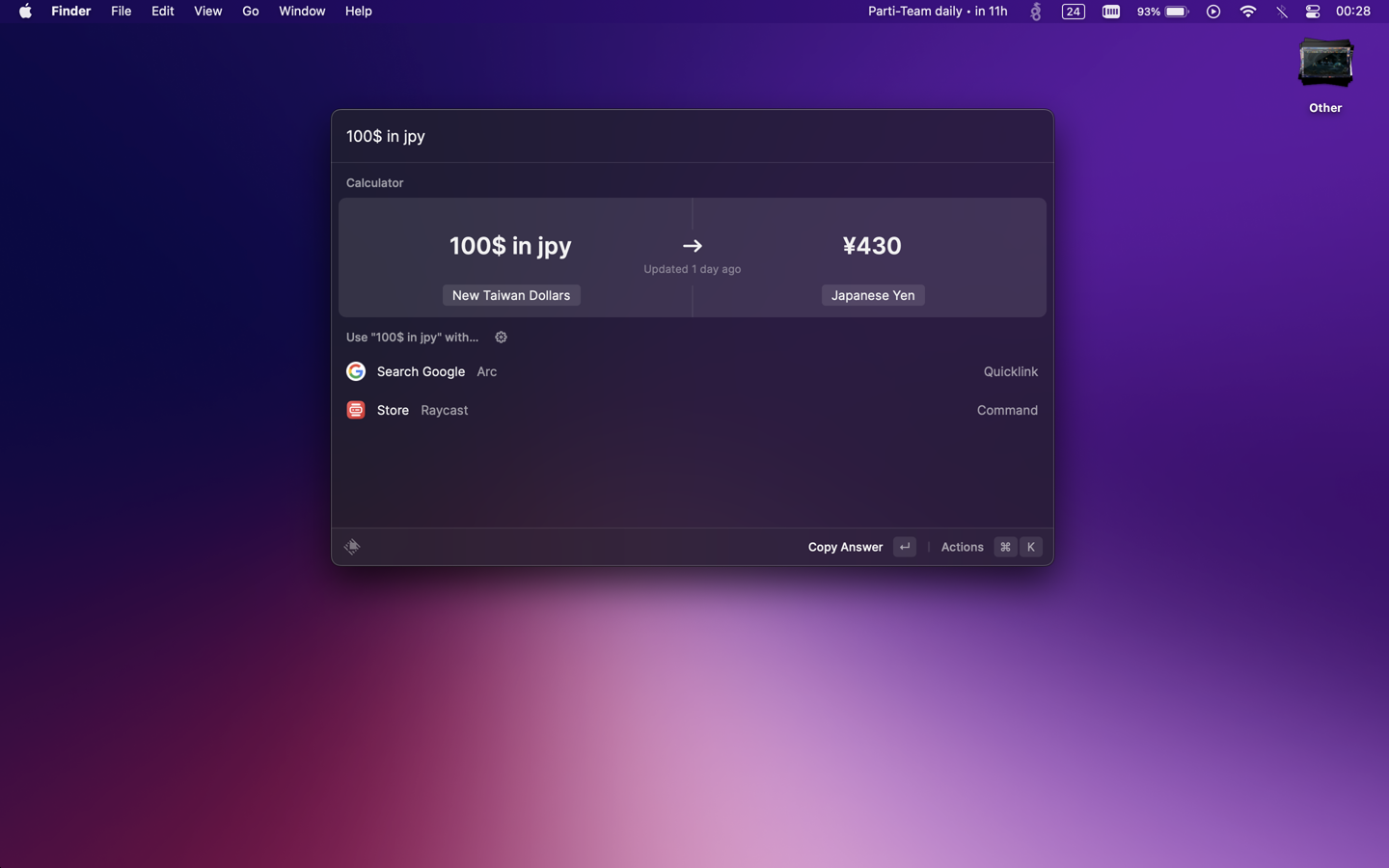The height and width of the screenshot is (868, 1389).
Task: Open the fallback commands settings gear
Action: (501, 338)
